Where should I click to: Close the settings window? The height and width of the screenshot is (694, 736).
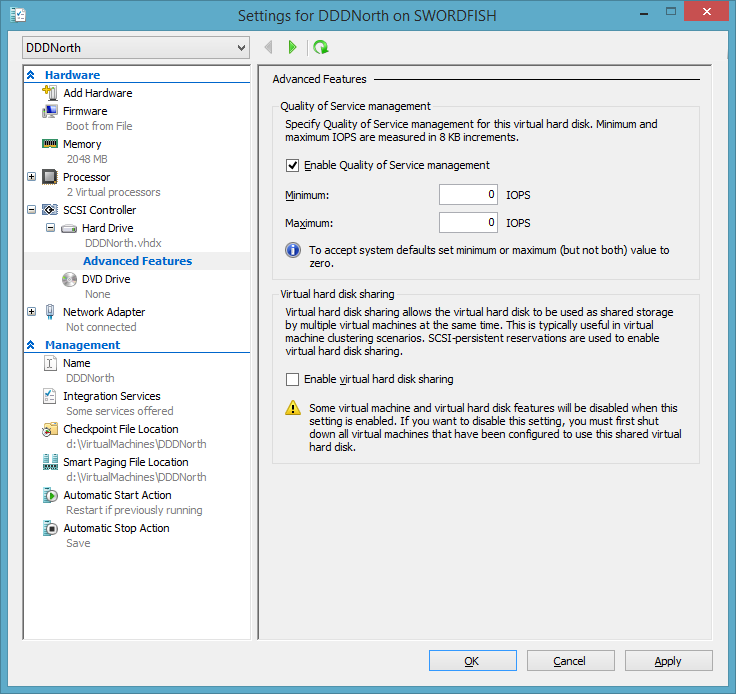coord(706,11)
